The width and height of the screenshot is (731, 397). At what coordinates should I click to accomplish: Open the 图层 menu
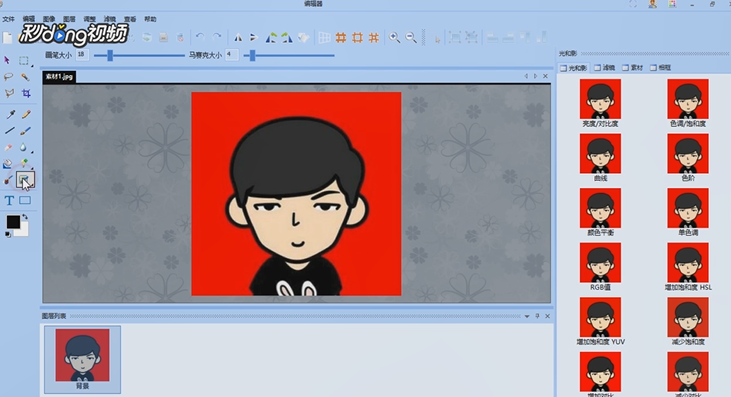point(69,19)
